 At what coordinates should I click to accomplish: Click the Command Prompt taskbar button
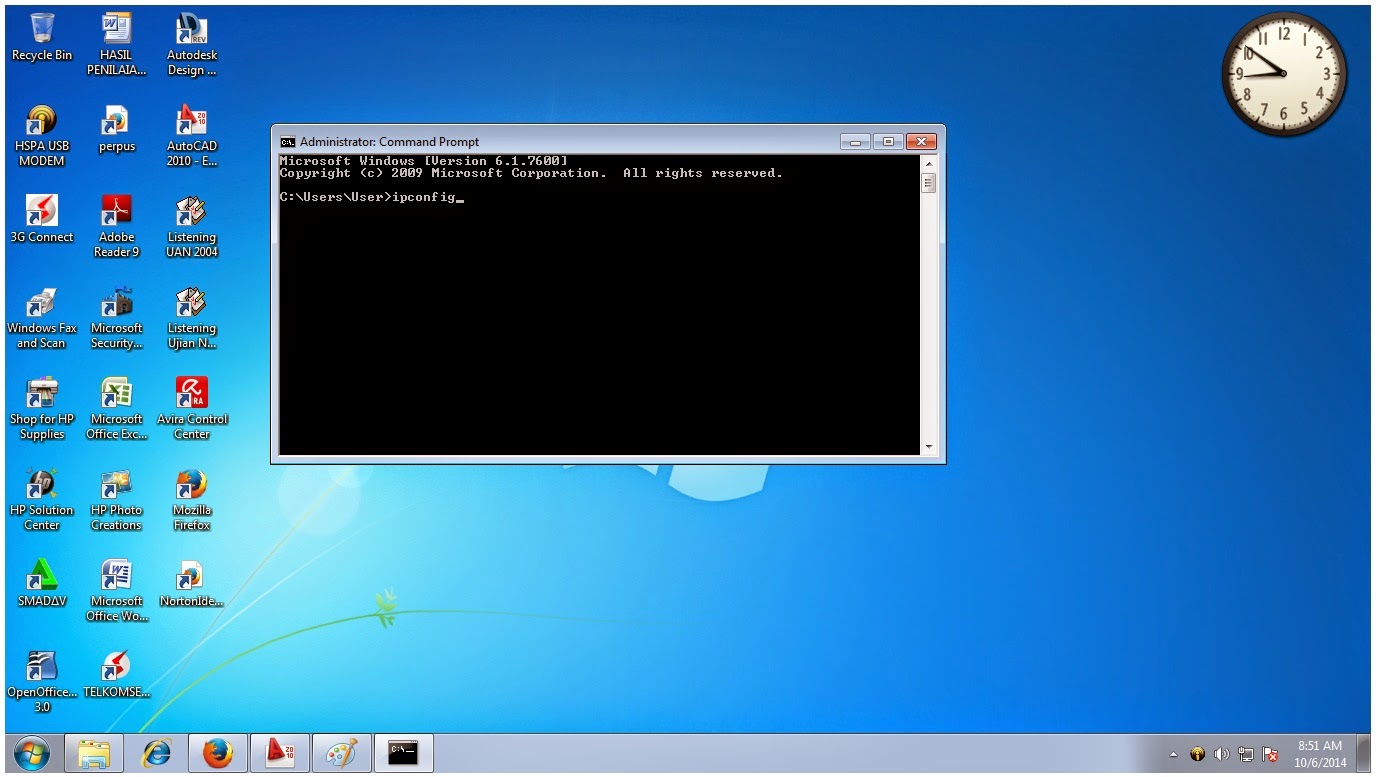pyautogui.click(x=404, y=753)
